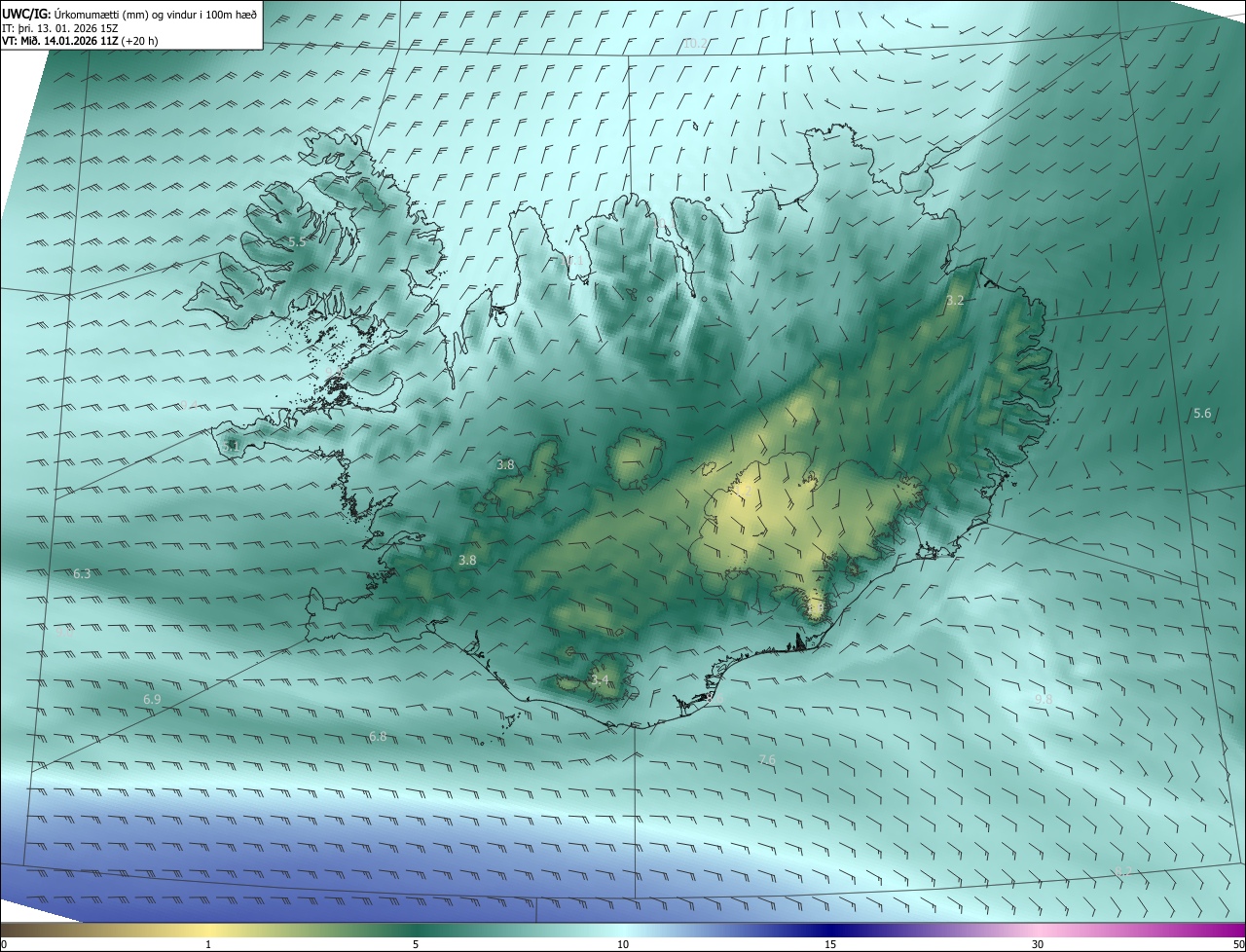
Task: Click the pink band of the colour scale
Action: (x=1038, y=930)
